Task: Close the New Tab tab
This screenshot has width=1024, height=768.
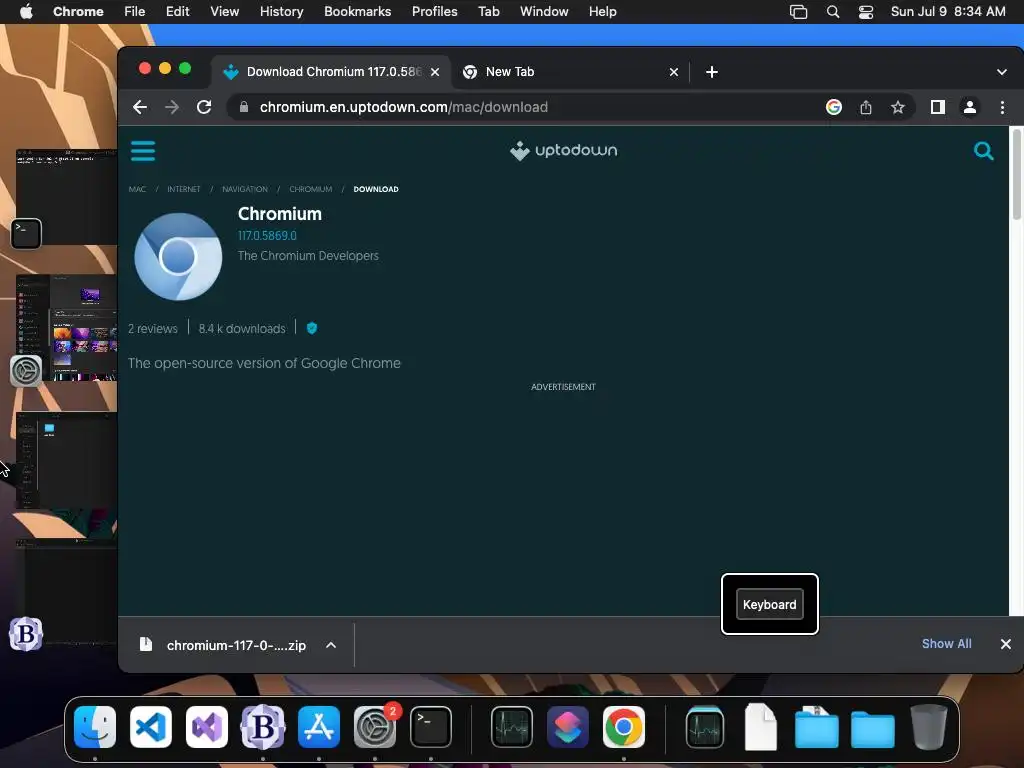Action: pyautogui.click(x=674, y=72)
